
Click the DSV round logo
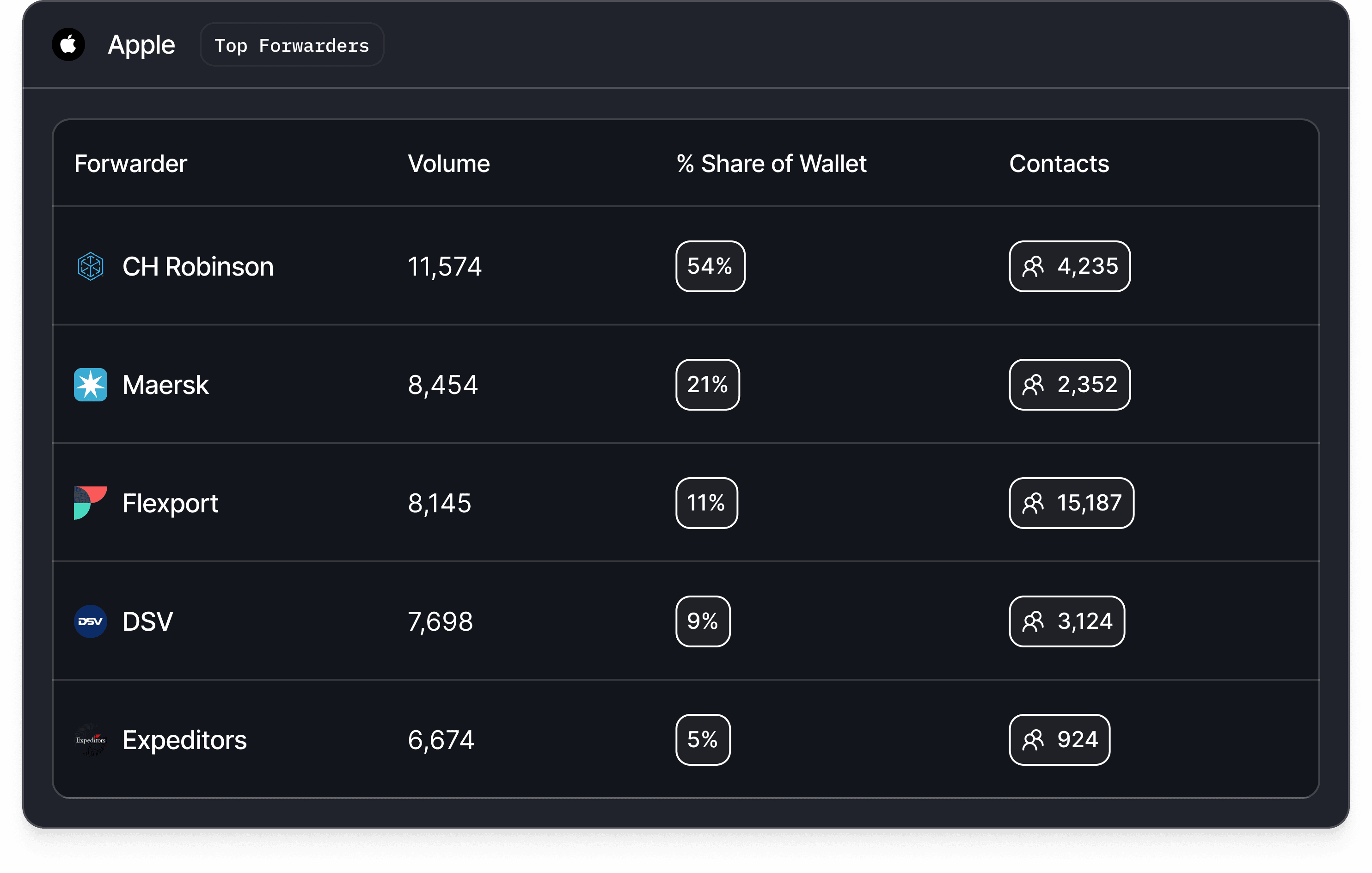pos(90,621)
